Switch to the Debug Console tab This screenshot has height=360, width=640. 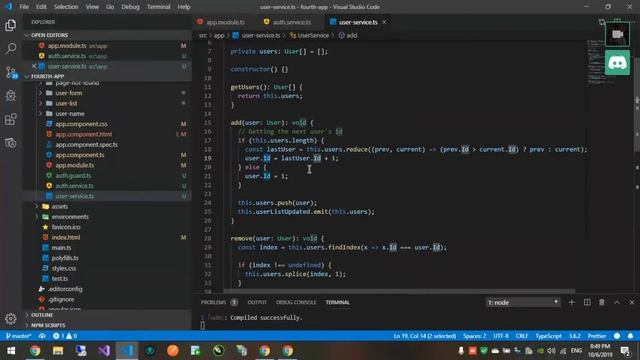(x=296, y=302)
